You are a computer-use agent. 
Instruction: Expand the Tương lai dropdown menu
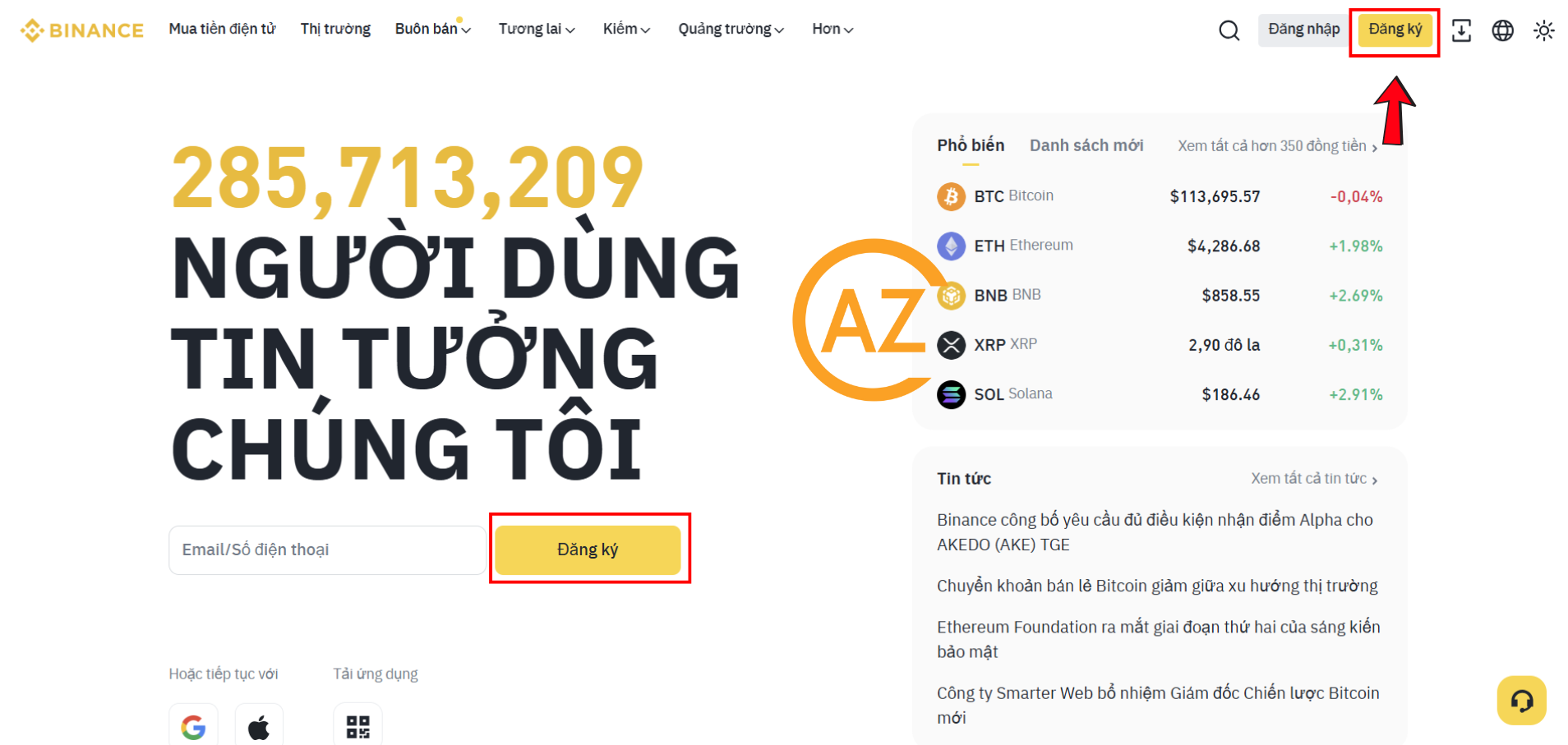[x=537, y=29]
